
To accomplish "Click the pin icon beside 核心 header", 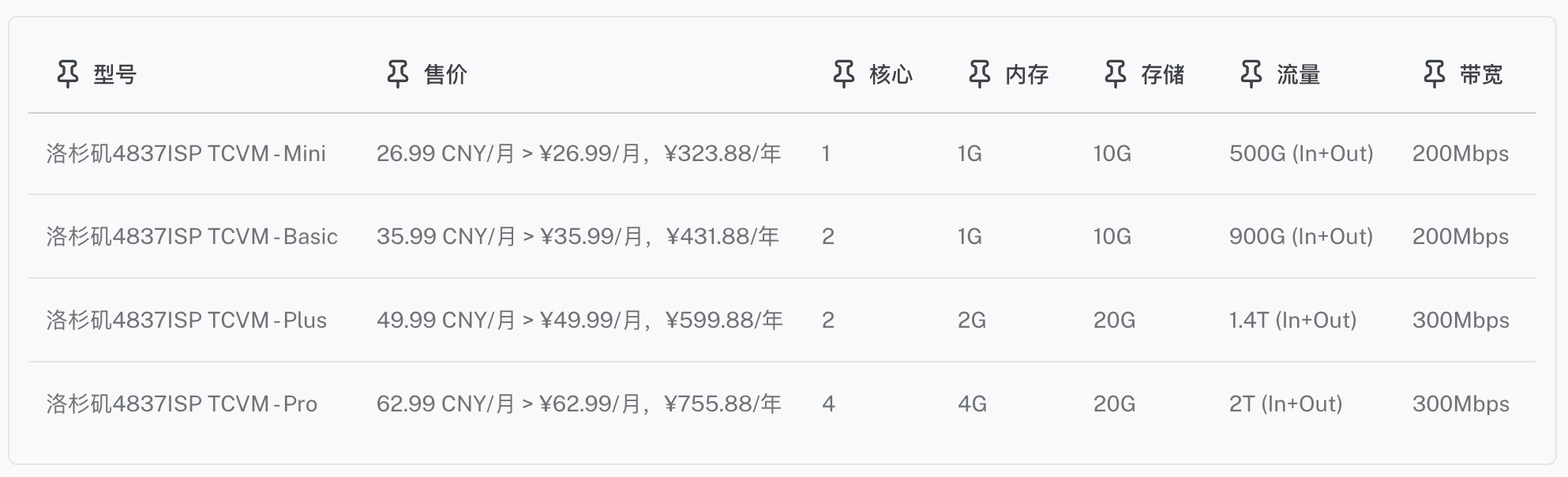I will pyautogui.click(x=843, y=74).
